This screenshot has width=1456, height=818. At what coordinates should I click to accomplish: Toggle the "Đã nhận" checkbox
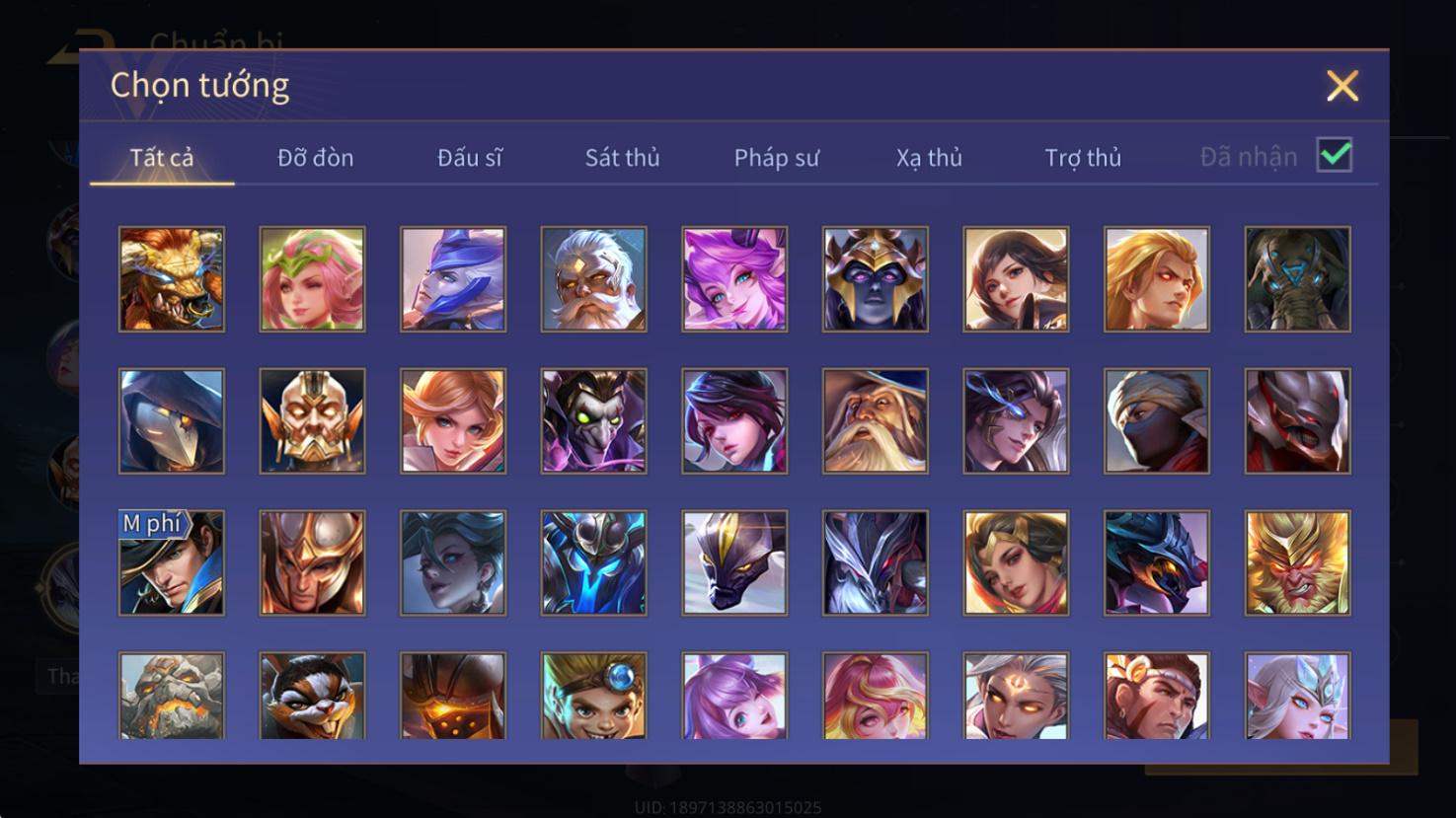[1335, 155]
